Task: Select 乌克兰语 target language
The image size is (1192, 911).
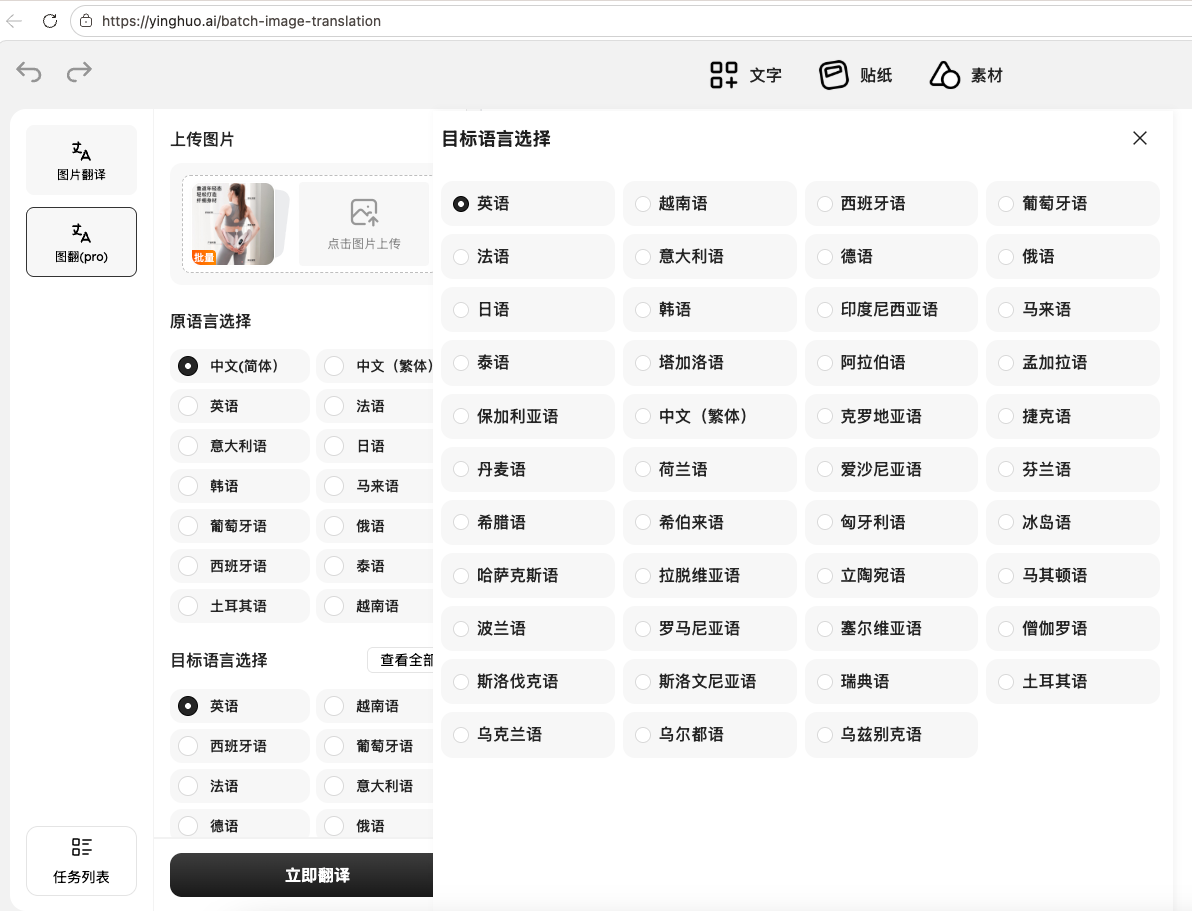Action: 528,735
